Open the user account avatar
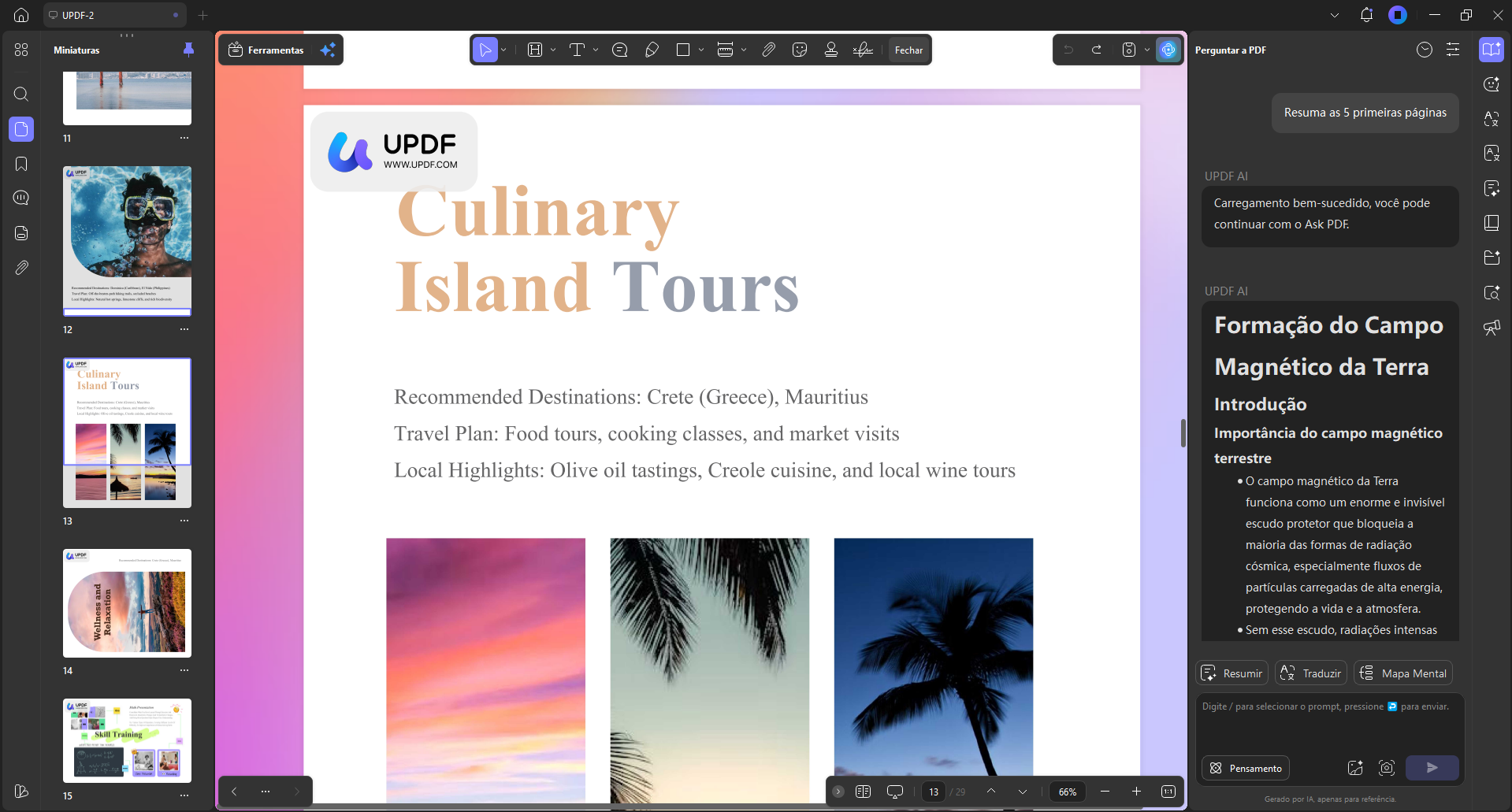The image size is (1512, 812). click(x=1398, y=15)
